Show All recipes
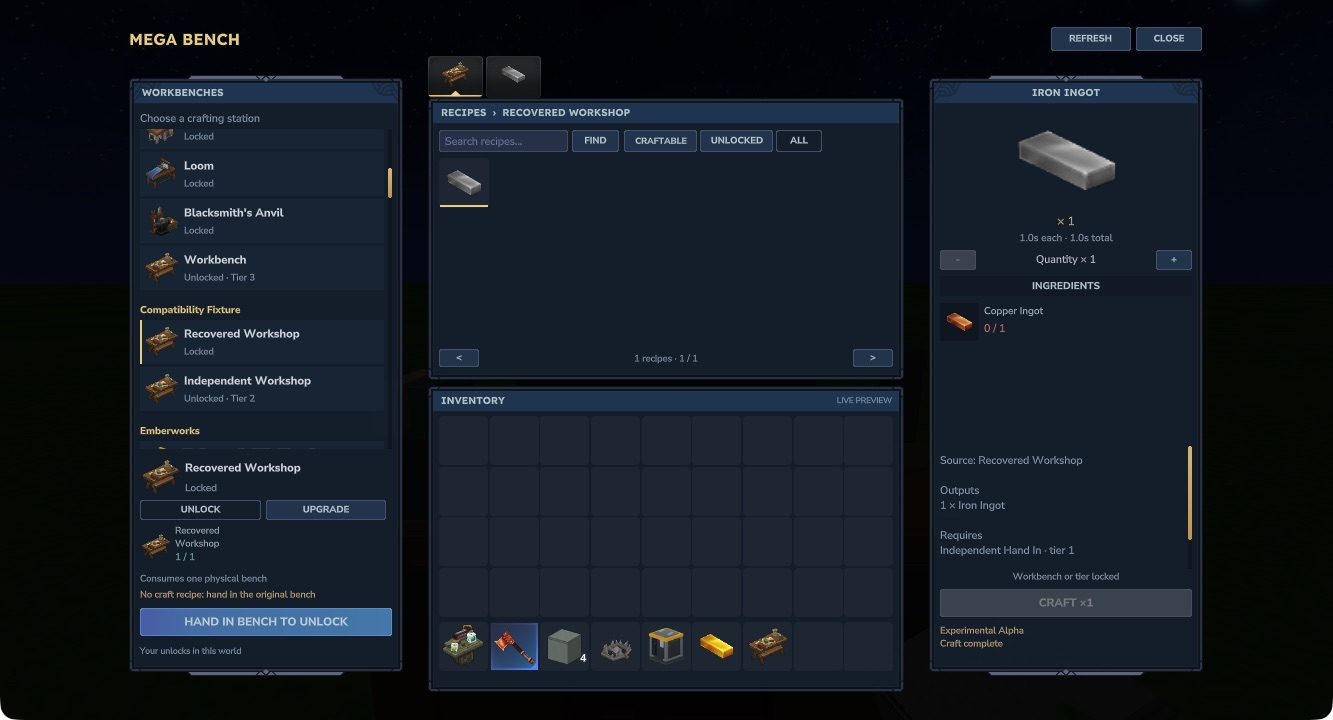This screenshot has width=1333, height=720. pyautogui.click(x=799, y=141)
